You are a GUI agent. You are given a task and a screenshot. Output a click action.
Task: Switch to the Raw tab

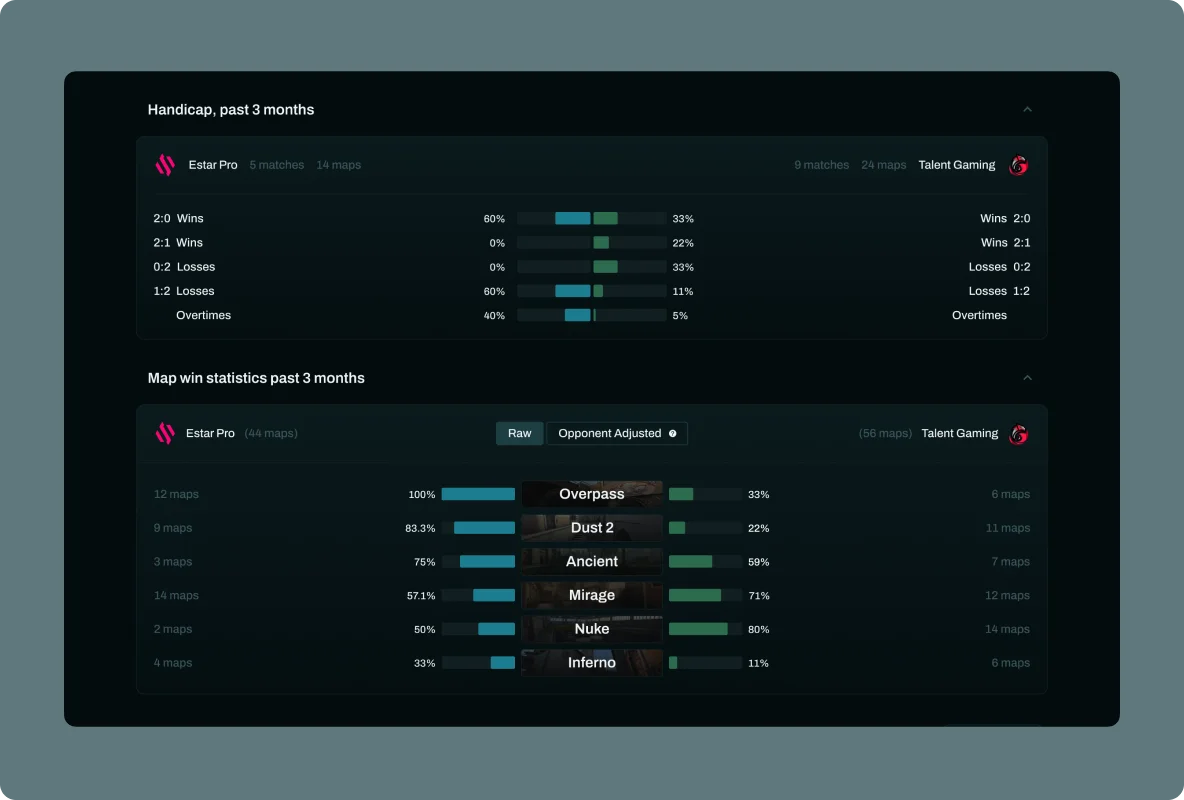pyautogui.click(x=520, y=433)
